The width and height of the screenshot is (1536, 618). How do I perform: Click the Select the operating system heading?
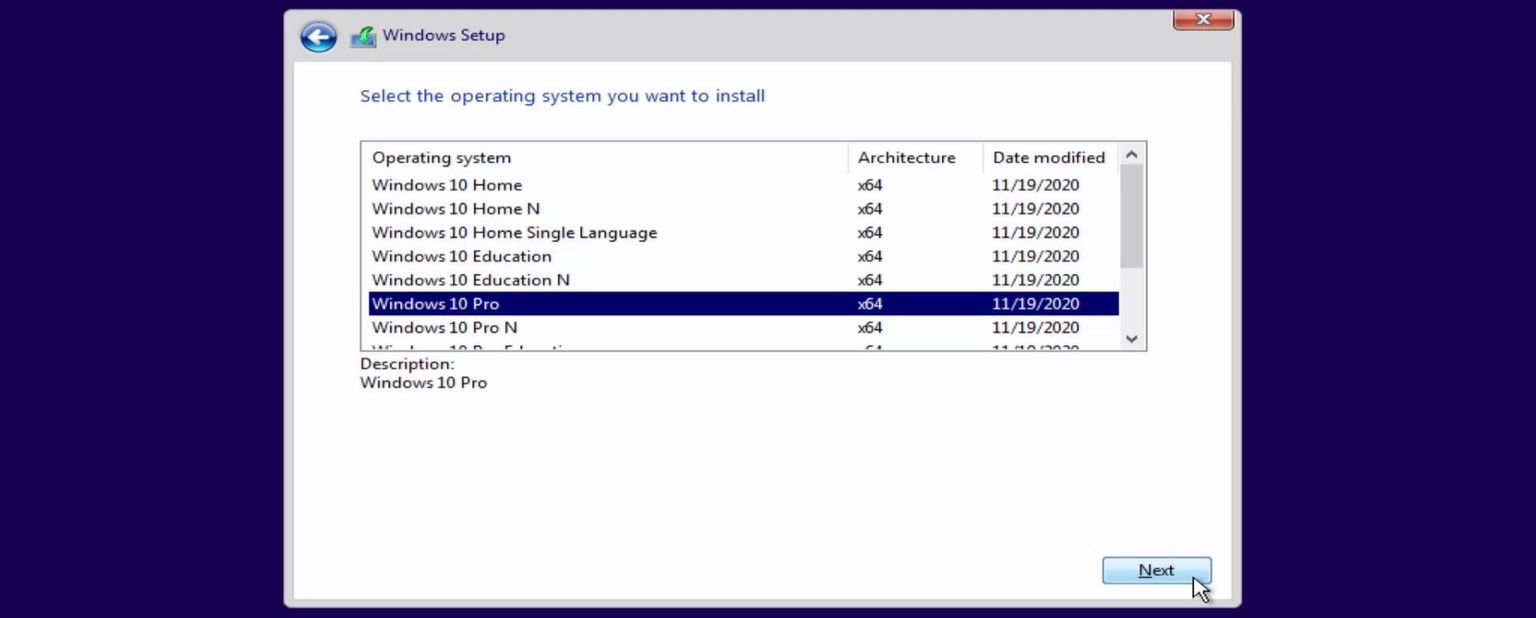tap(562, 95)
